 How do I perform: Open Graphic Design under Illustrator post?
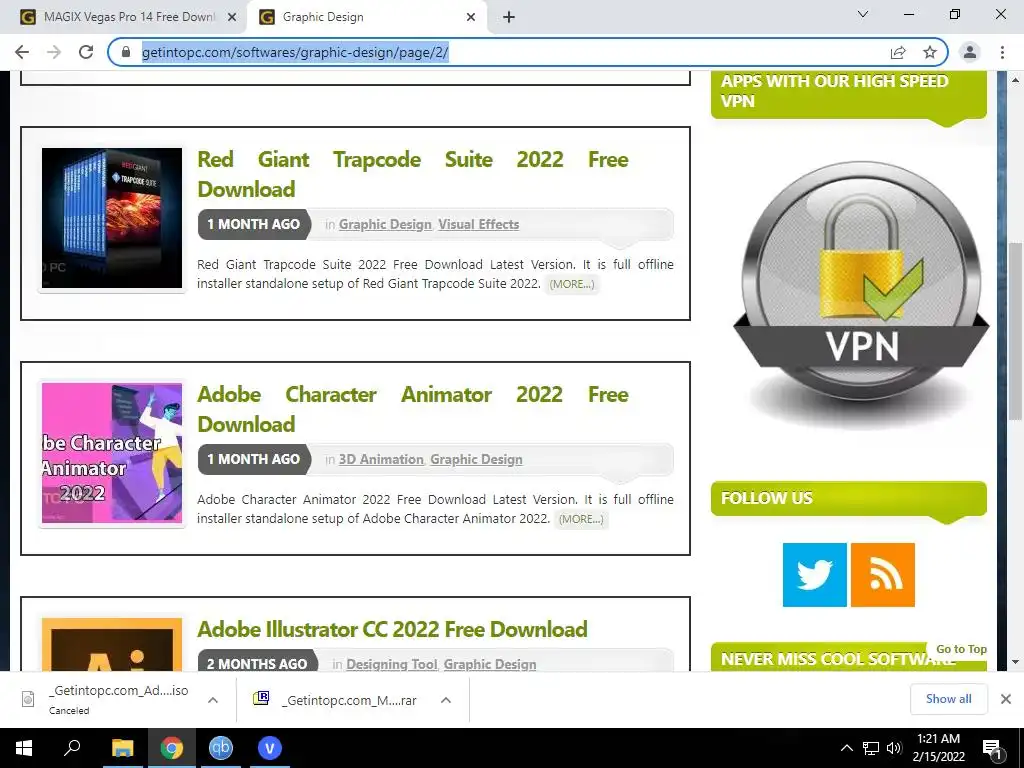pos(490,664)
